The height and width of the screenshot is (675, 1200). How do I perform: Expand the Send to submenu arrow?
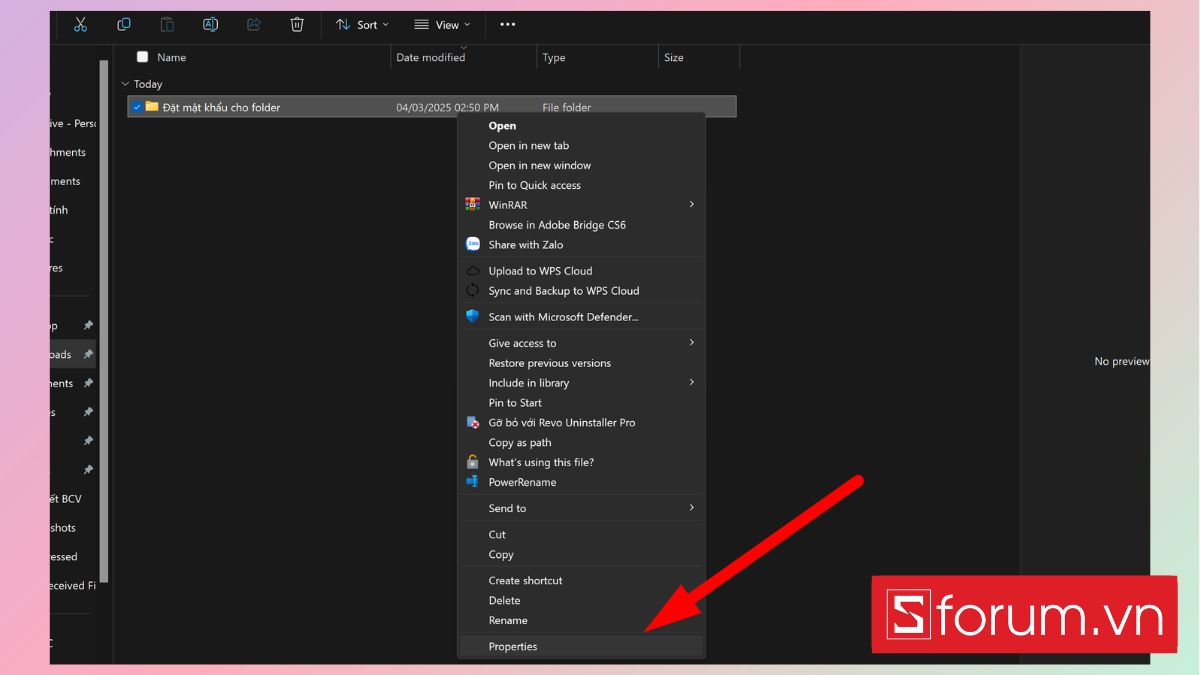tap(691, 508)
